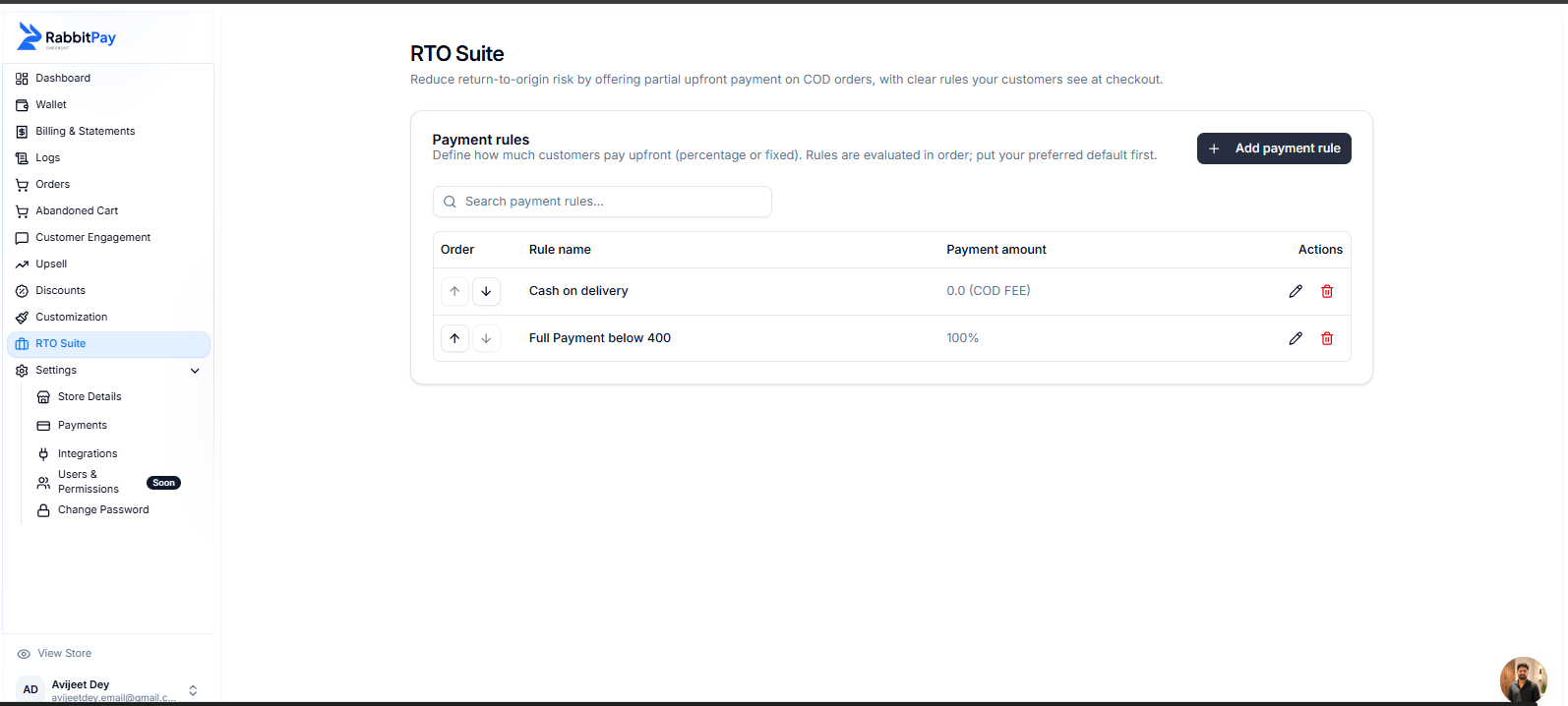Edit the Full Payment below 400 rule
This screenshot has height=706, width=1568.
point(1296,338)
